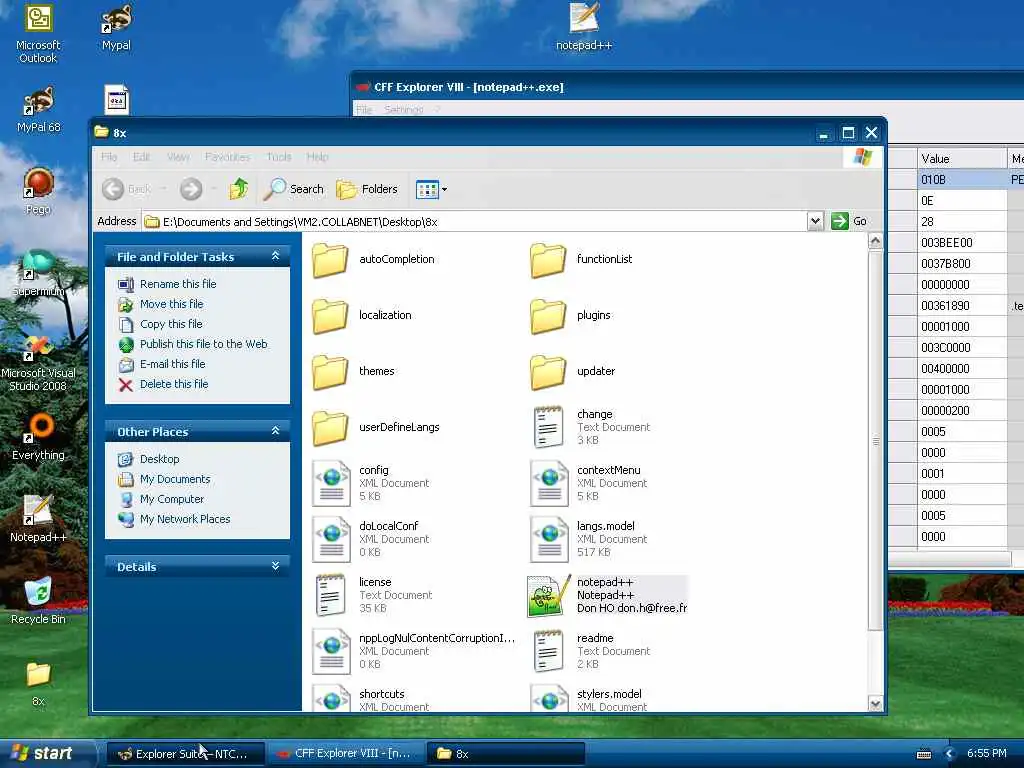Select the stylers.model XML document
Screen dimensions: 1024x768
[588, 698]
